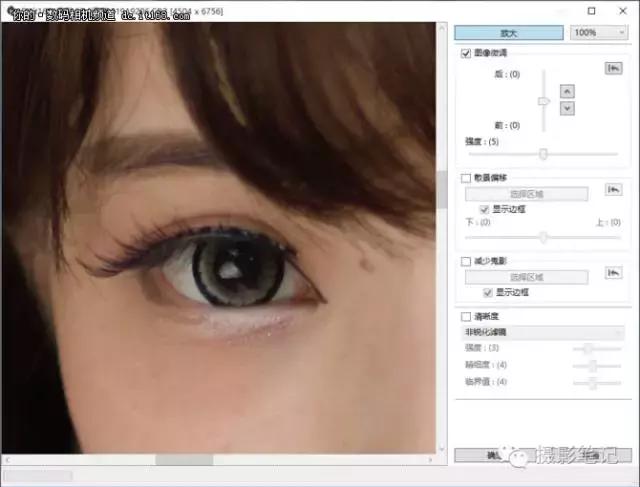This screenshot has width=640, height=487.
Task: Click the 精细度 (4) slider
Action: 597,366
